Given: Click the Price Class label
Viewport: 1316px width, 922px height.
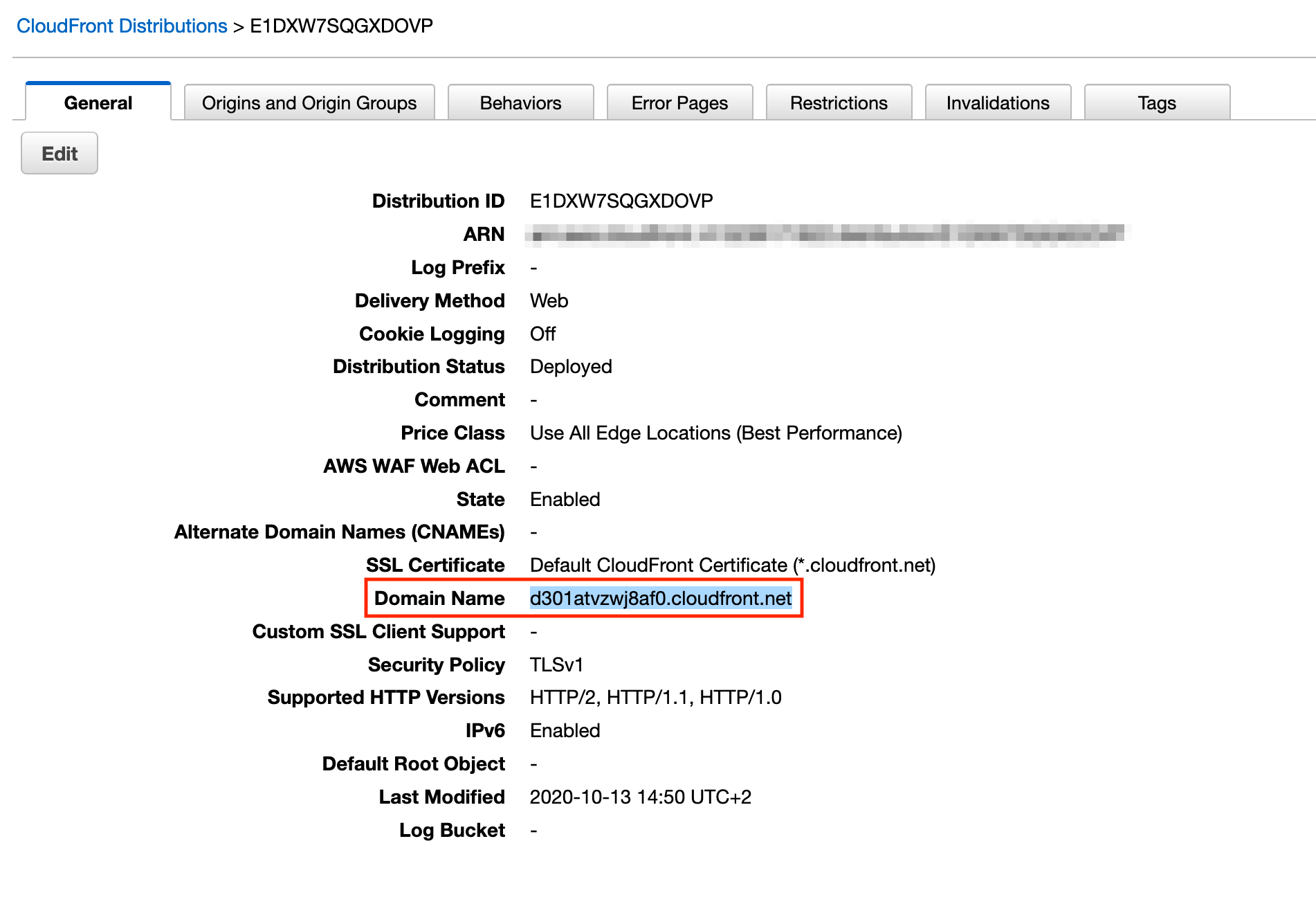Looking at the screenshot, I should pyautogui.click(x=453, y=433).
